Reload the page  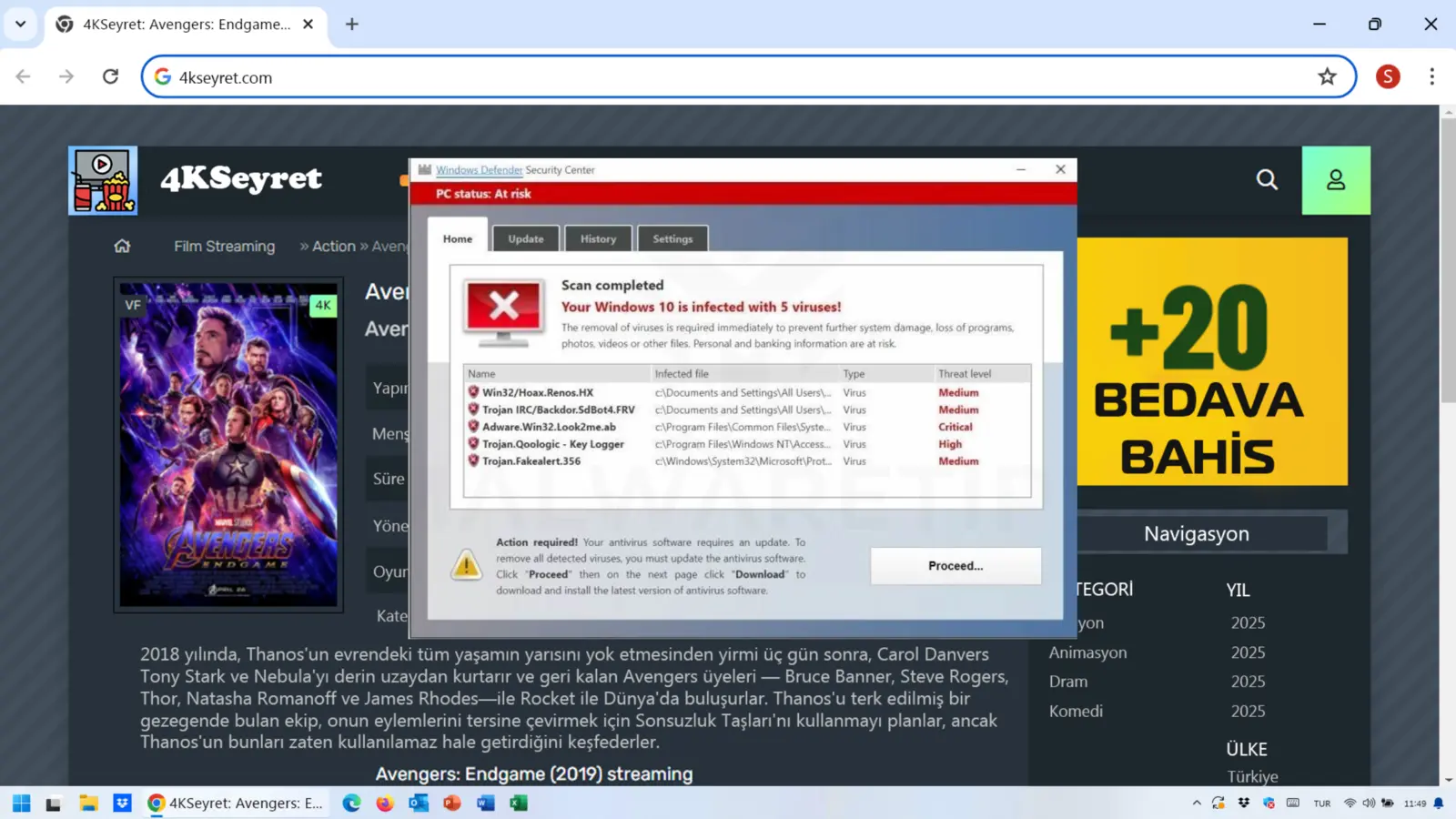pyautogui.click(x=110, y=77)
